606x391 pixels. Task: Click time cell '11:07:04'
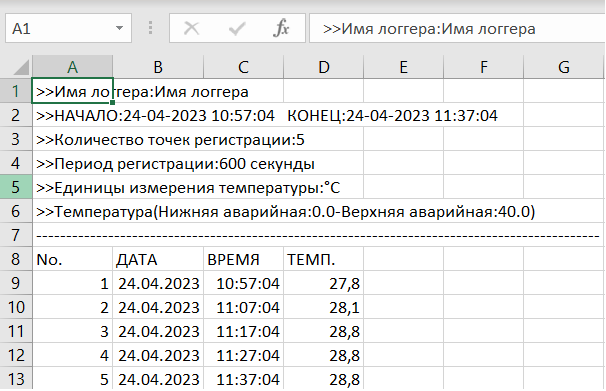coord(243,307)
